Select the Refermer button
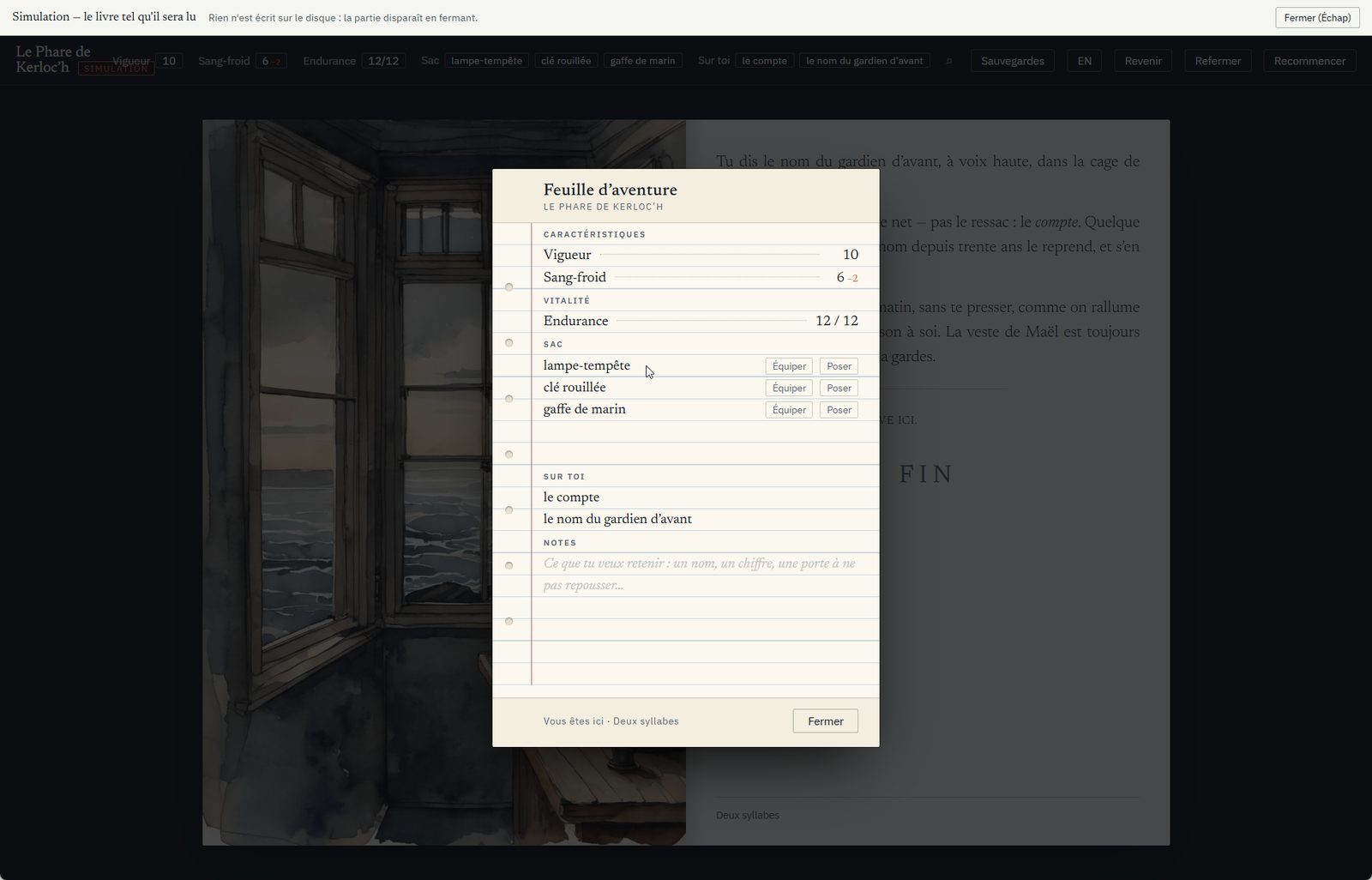Image resolution: width=1372 pixels, height=880 pixels. (x=1218, y=61)
